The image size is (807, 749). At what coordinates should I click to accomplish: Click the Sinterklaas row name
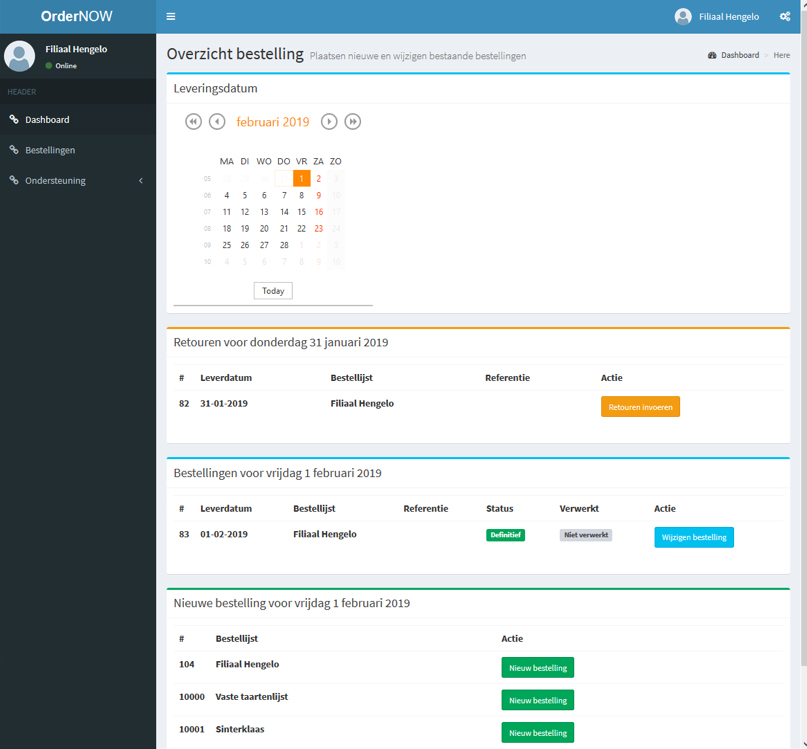pos(240,729)
